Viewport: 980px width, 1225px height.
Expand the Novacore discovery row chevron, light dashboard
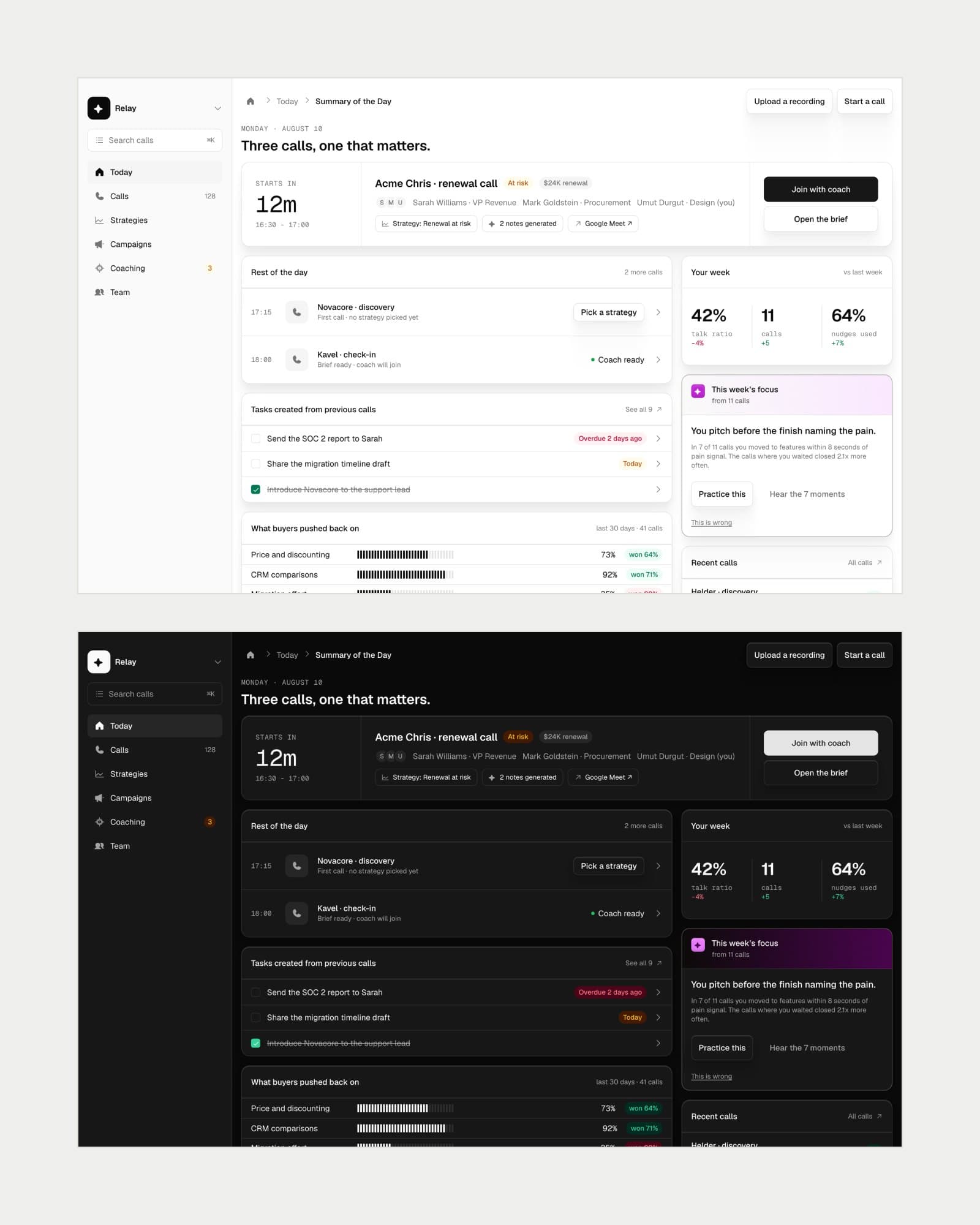[658, 312]
